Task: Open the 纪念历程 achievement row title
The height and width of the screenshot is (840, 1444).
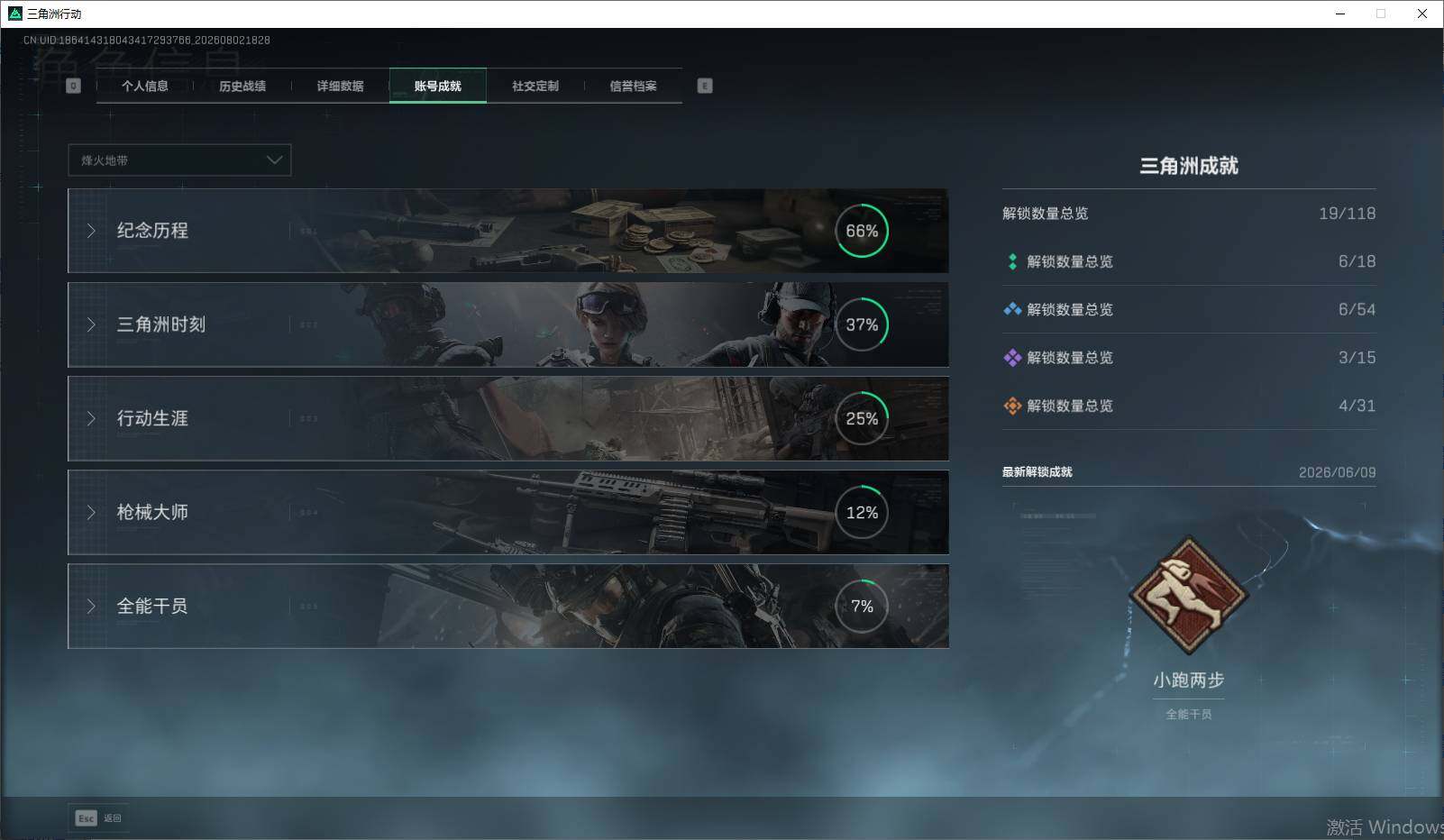Action: coord(152,231)
